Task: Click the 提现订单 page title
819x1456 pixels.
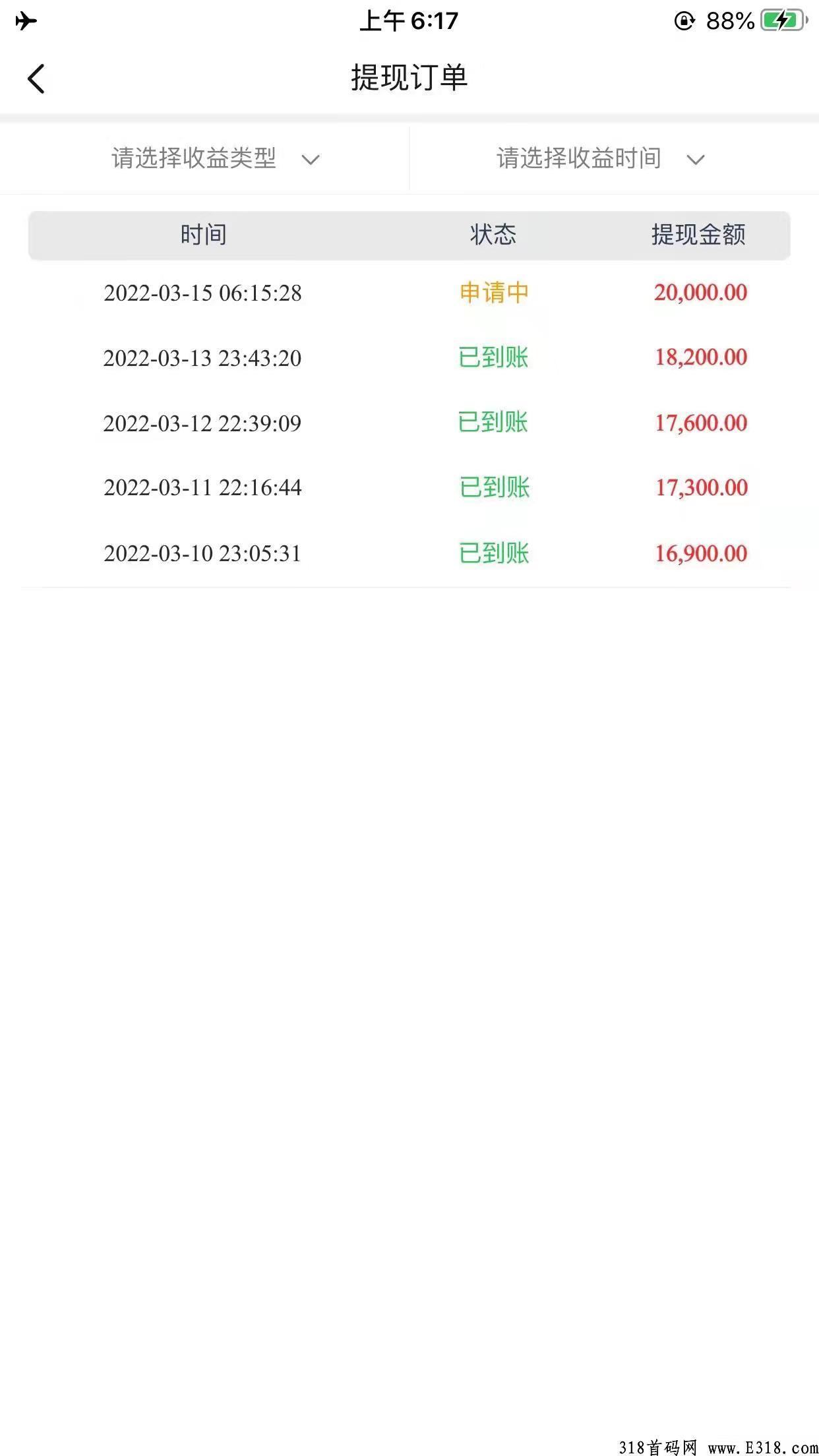Action: point(409,78)
